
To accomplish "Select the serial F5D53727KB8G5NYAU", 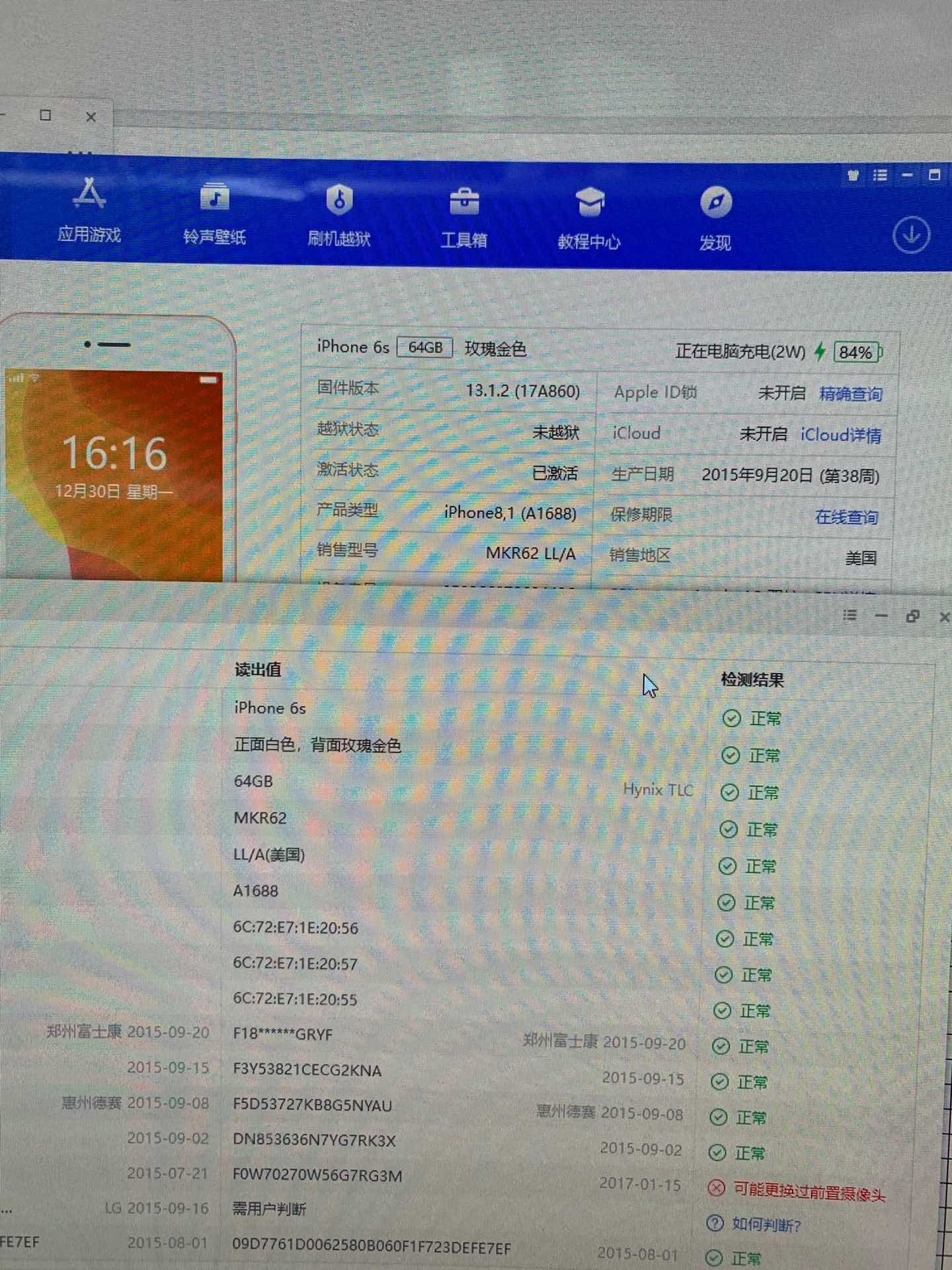I will (x=312, y=1105).
